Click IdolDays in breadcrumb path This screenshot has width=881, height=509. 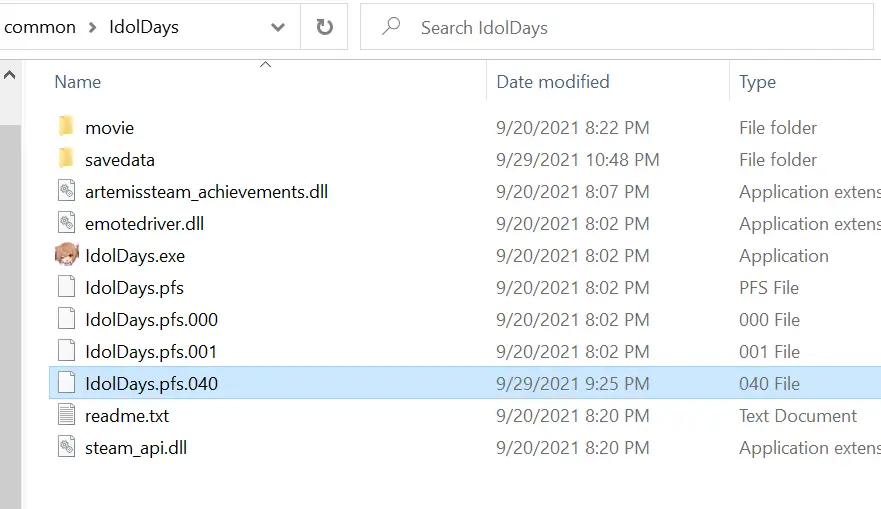[x=144, y=27]
